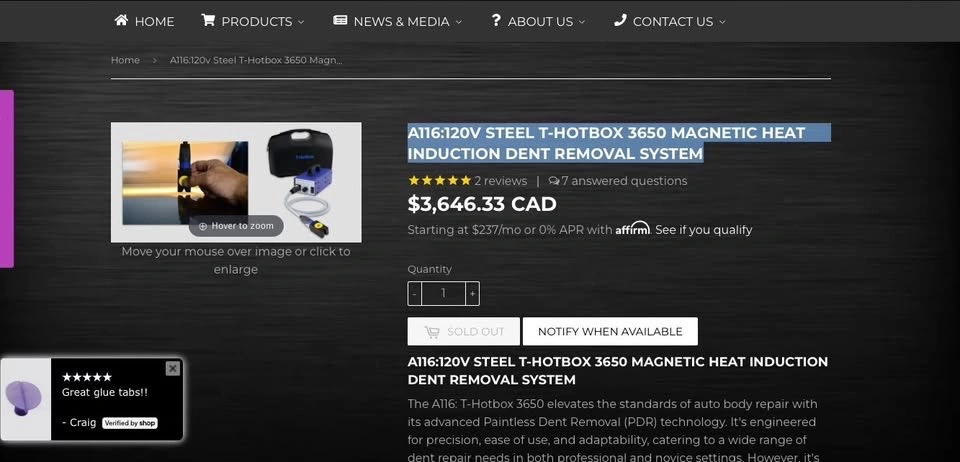
Task: Click Notify When Available button
Action: 610,331
